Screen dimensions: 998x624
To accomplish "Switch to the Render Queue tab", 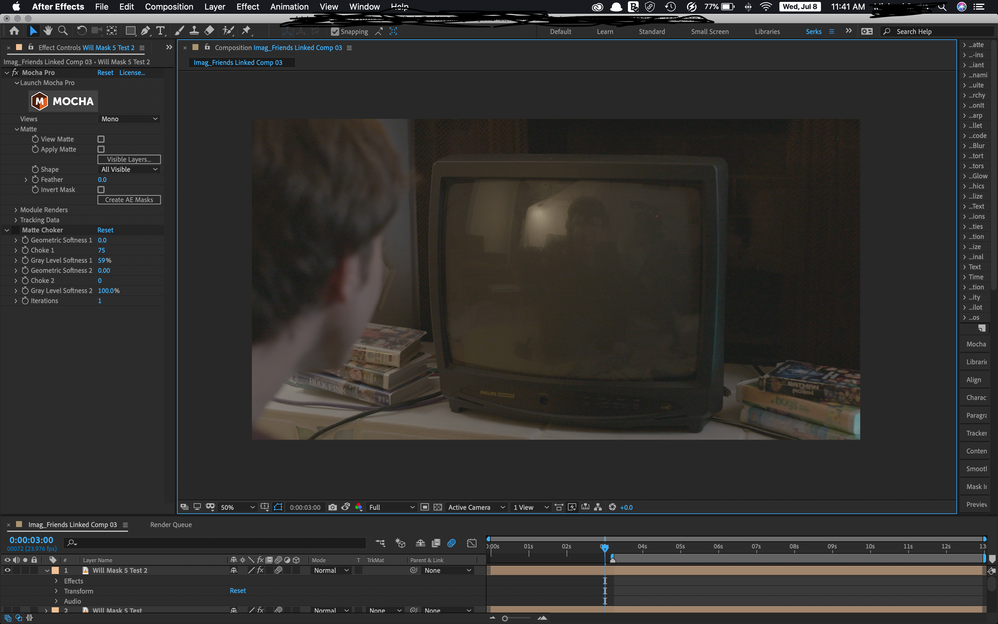I will pyautogui.click(x=171, y=525).
